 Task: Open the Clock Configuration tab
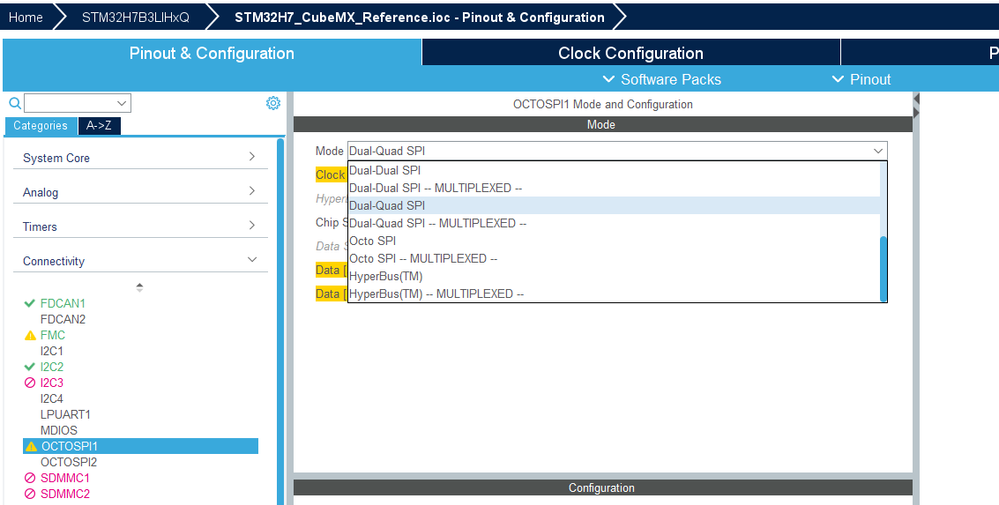pyautogui.click(x=631, y=53)
